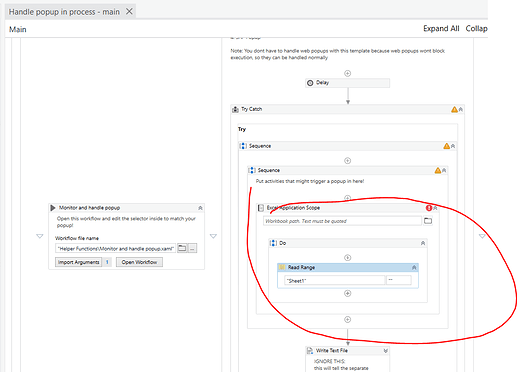Collapse the Try Catch activity

[461, 109]
